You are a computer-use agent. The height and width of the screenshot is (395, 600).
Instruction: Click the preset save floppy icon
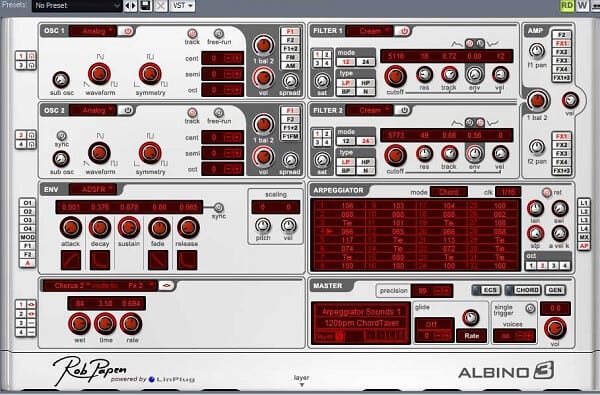pyautogui.click(x=146, y=6)
